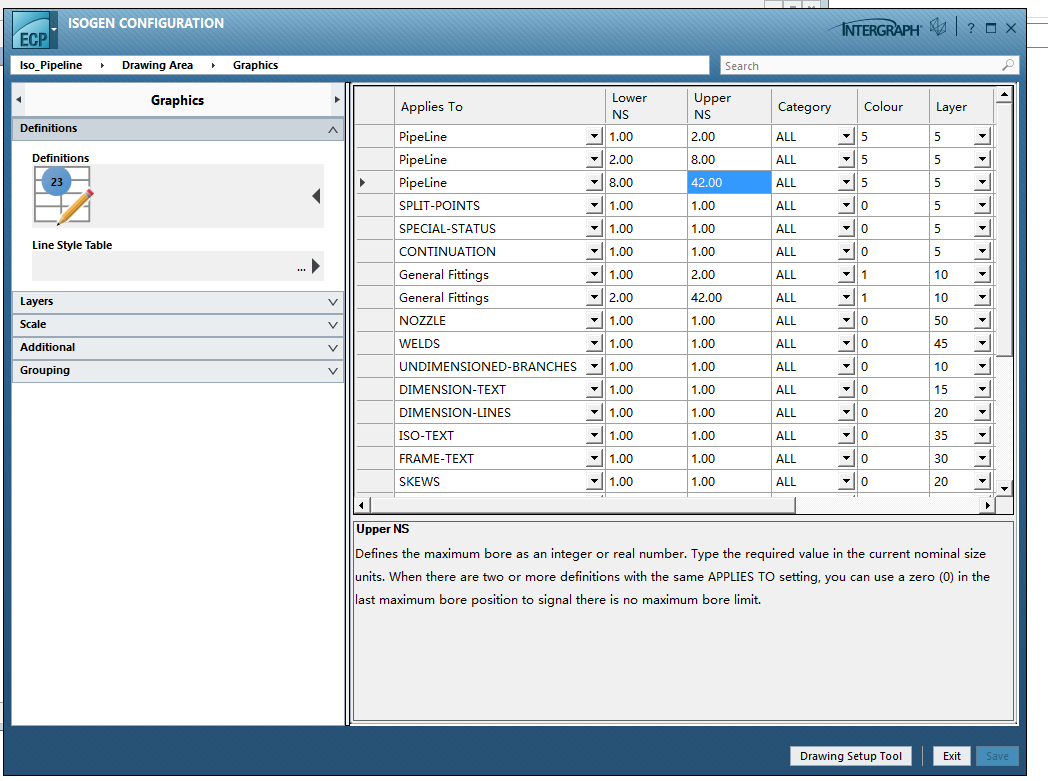Click the search magnifier icon

(x=1008, y=65)
